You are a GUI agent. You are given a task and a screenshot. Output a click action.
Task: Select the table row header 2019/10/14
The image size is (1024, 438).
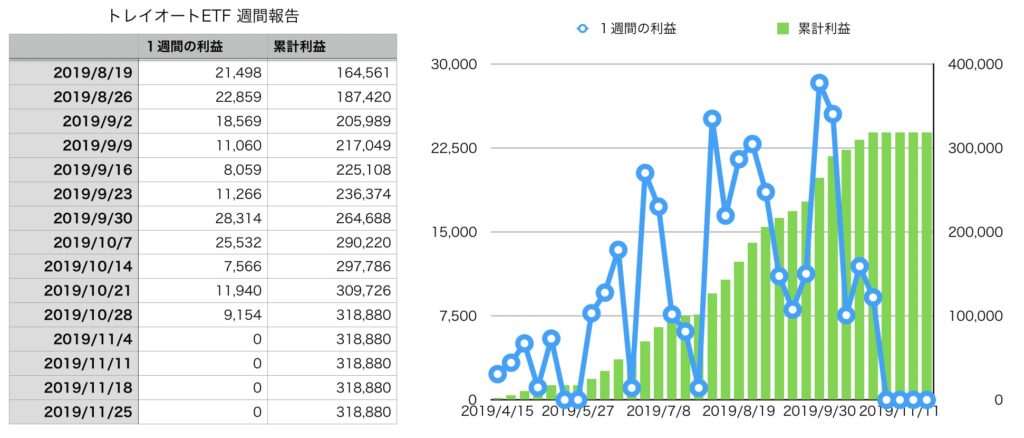[74, 266]
